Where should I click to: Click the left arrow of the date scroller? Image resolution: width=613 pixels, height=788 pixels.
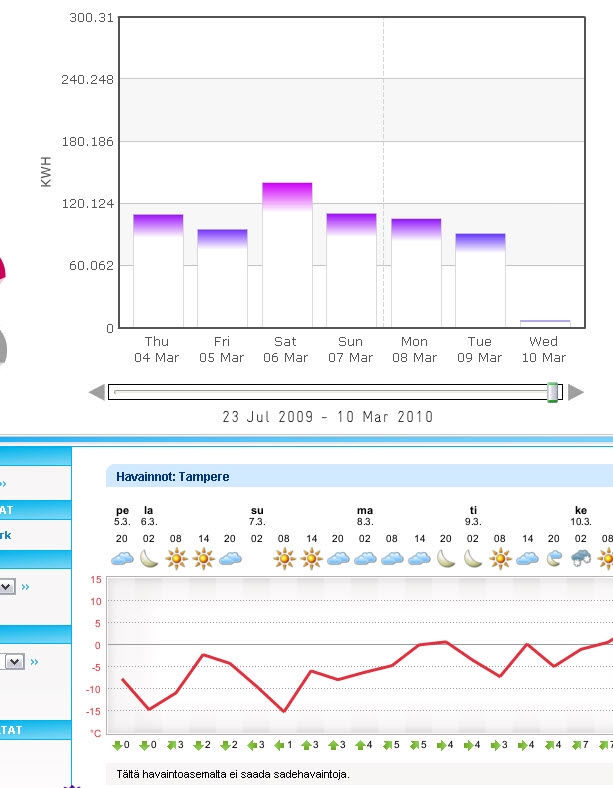click(x=96, y=392)
